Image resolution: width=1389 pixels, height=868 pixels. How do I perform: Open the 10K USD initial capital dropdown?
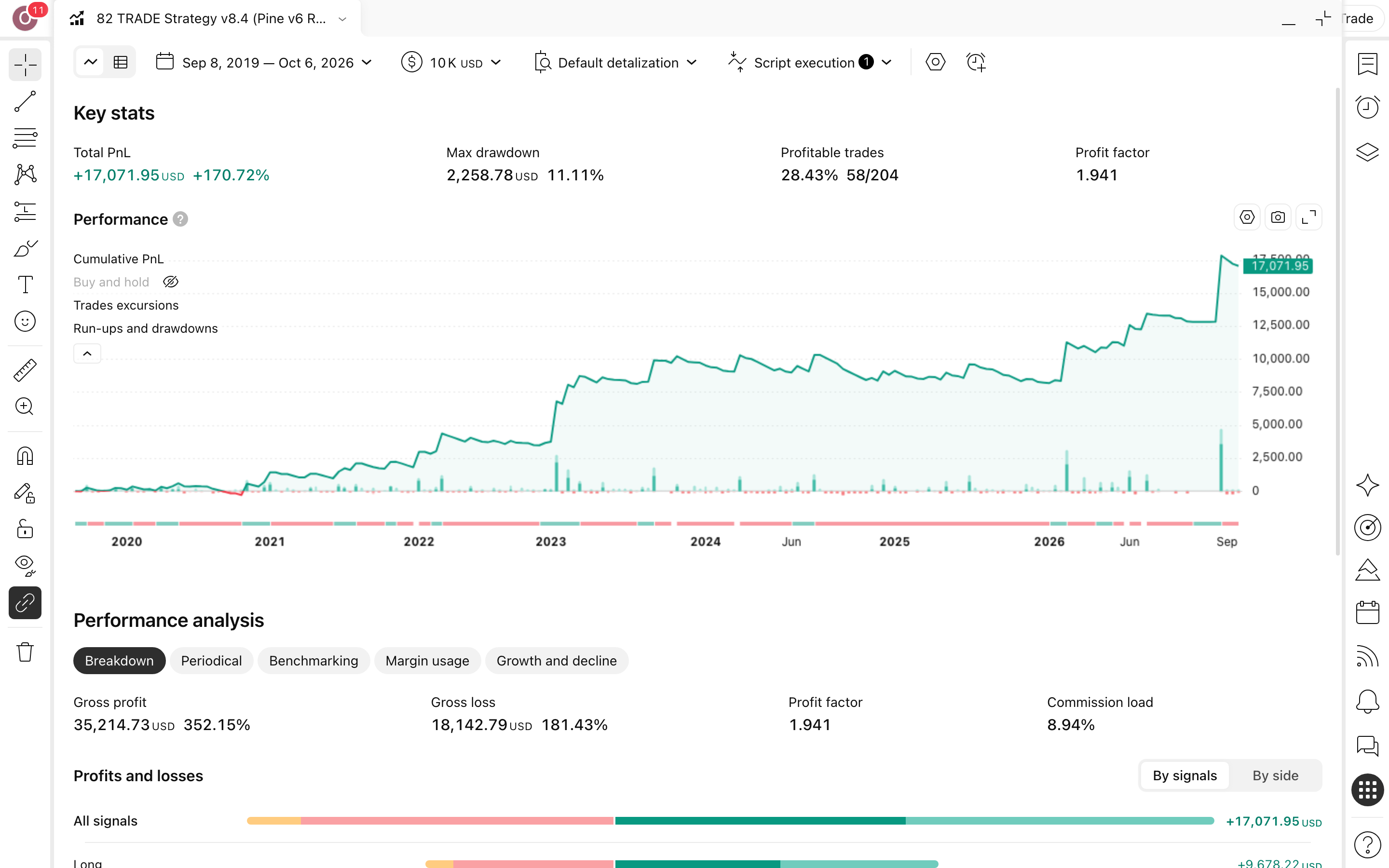pyautogui.click(x=452, y=62)
